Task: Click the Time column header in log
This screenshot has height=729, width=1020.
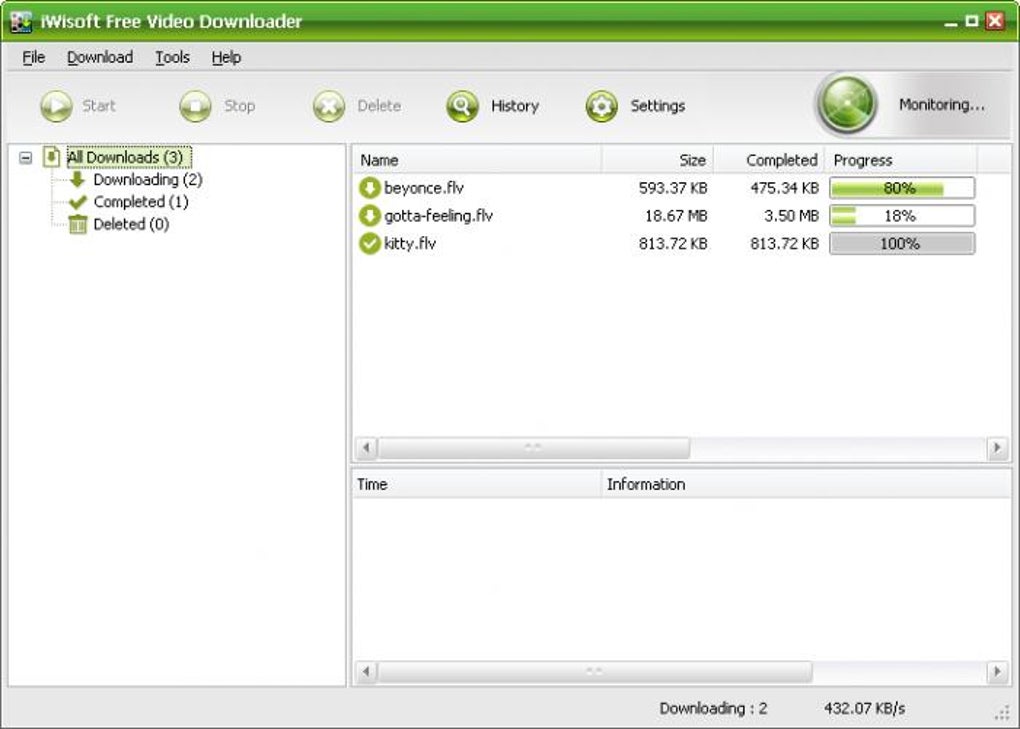Action: click(x=477, y=484)
